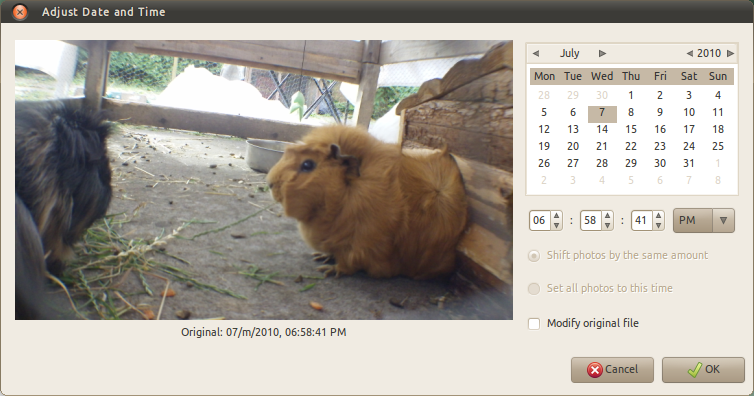754x396 pixels.
Task: Select July 23 in the calendar
Action: (660, 146)
